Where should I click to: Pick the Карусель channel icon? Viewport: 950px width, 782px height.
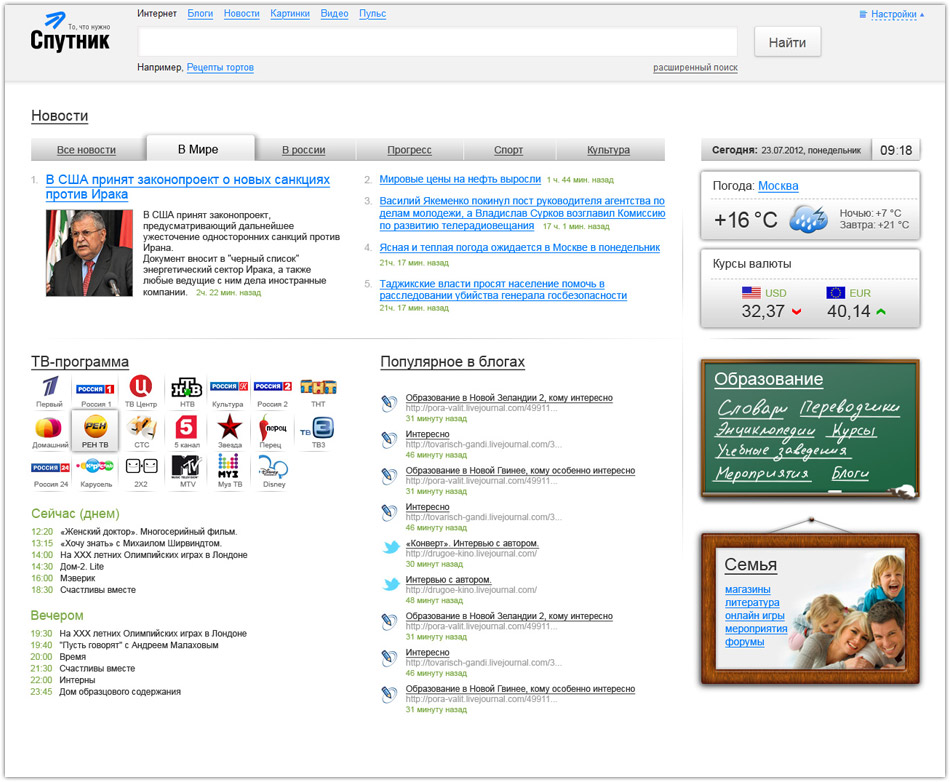[95, 466]
